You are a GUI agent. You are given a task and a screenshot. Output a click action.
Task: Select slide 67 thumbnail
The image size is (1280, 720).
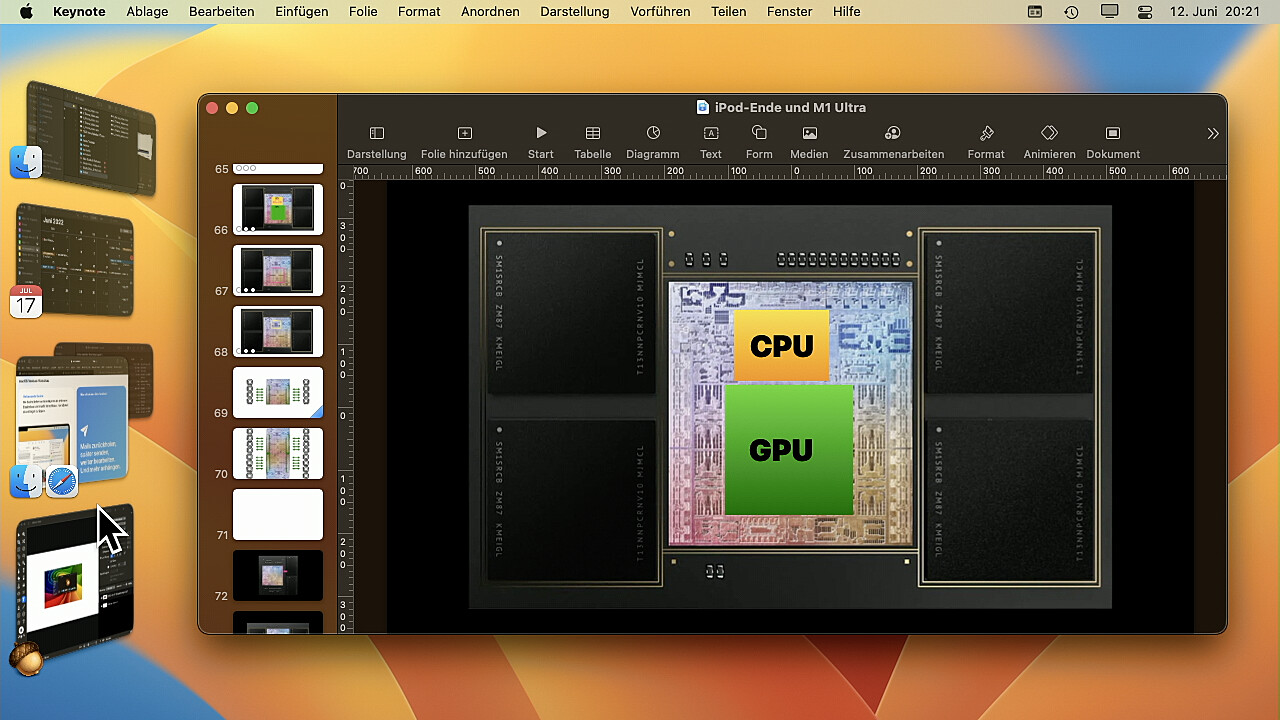click(278, 270)
